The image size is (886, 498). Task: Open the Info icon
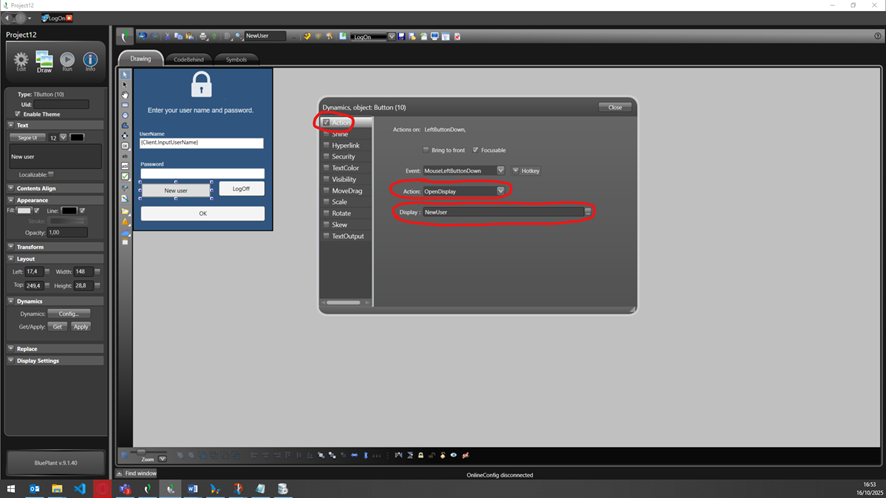[90, 62]
